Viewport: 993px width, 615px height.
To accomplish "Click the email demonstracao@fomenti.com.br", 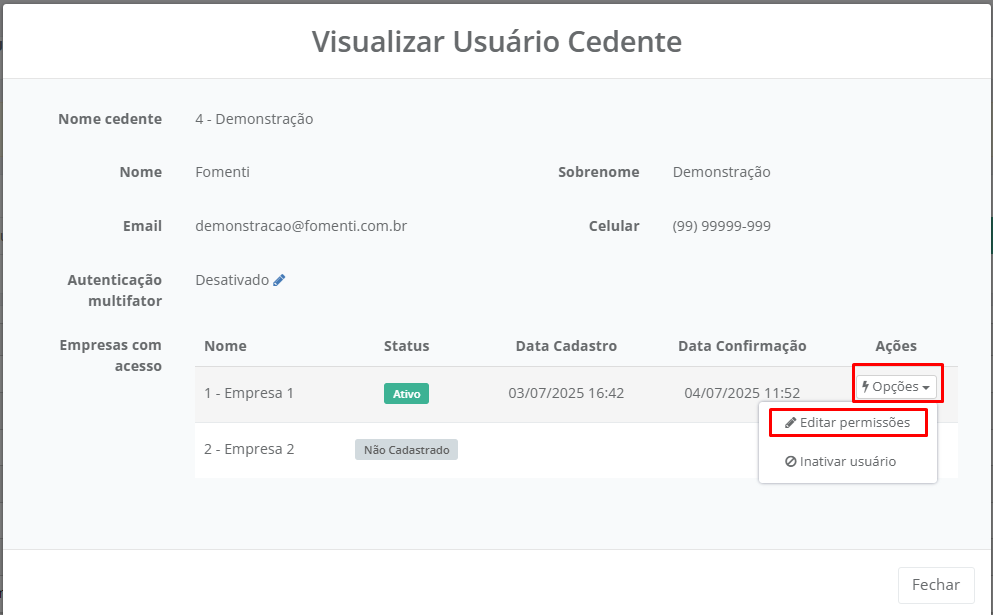I will coord(301,226).
